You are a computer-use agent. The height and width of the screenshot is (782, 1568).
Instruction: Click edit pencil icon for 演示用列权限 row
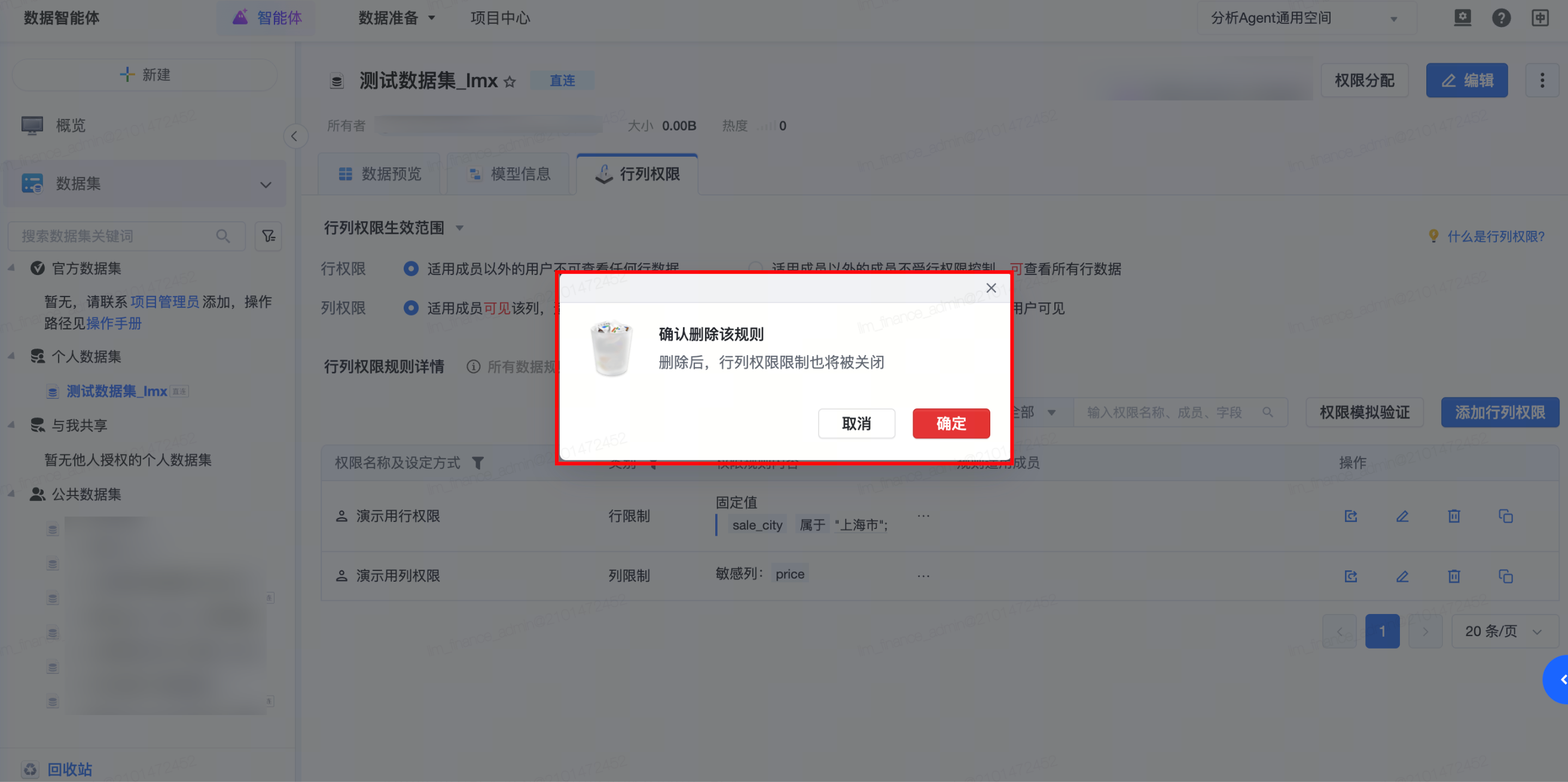coord(1402,576)
